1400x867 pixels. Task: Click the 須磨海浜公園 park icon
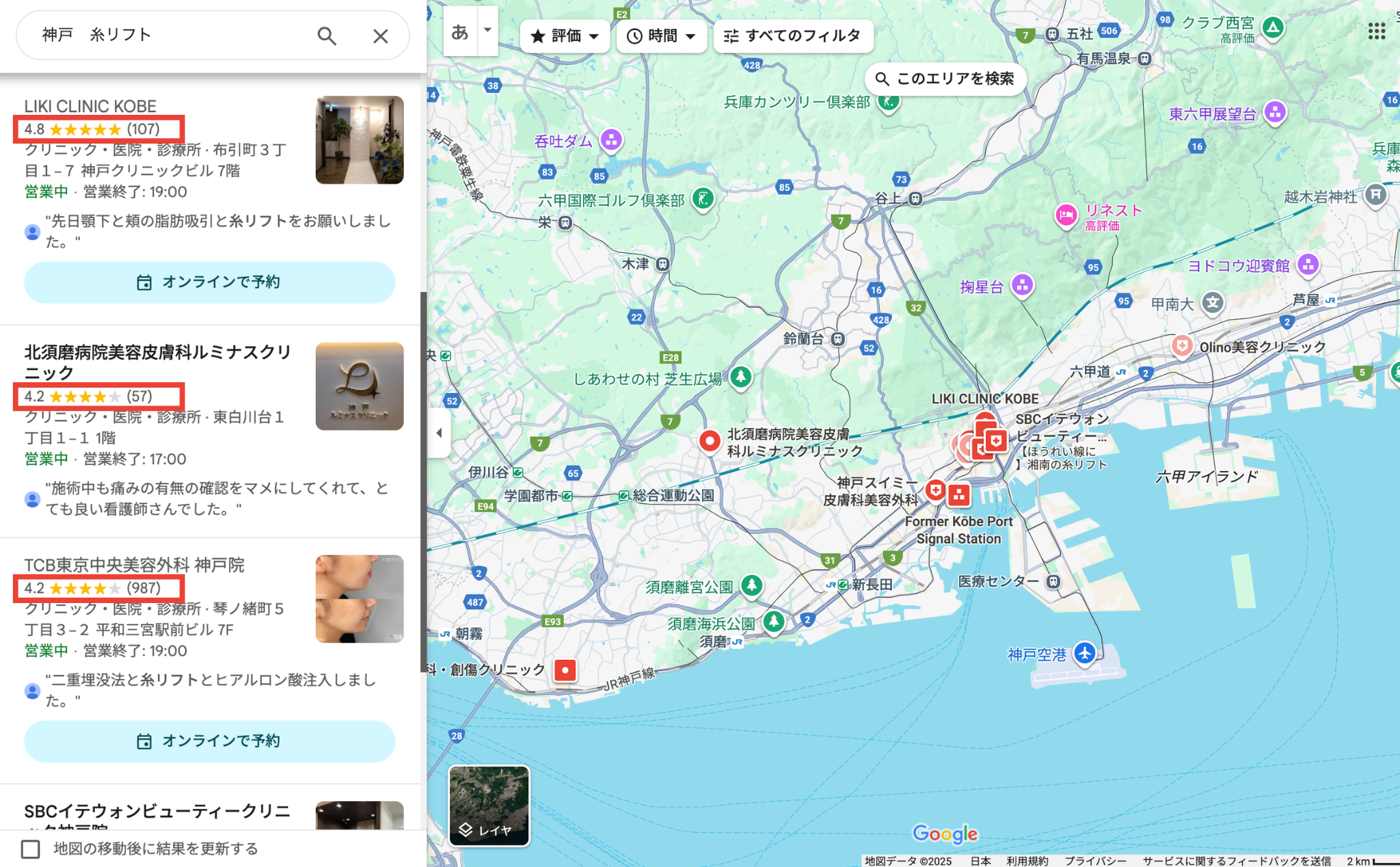pyautogui.click(x=774, y=622)
